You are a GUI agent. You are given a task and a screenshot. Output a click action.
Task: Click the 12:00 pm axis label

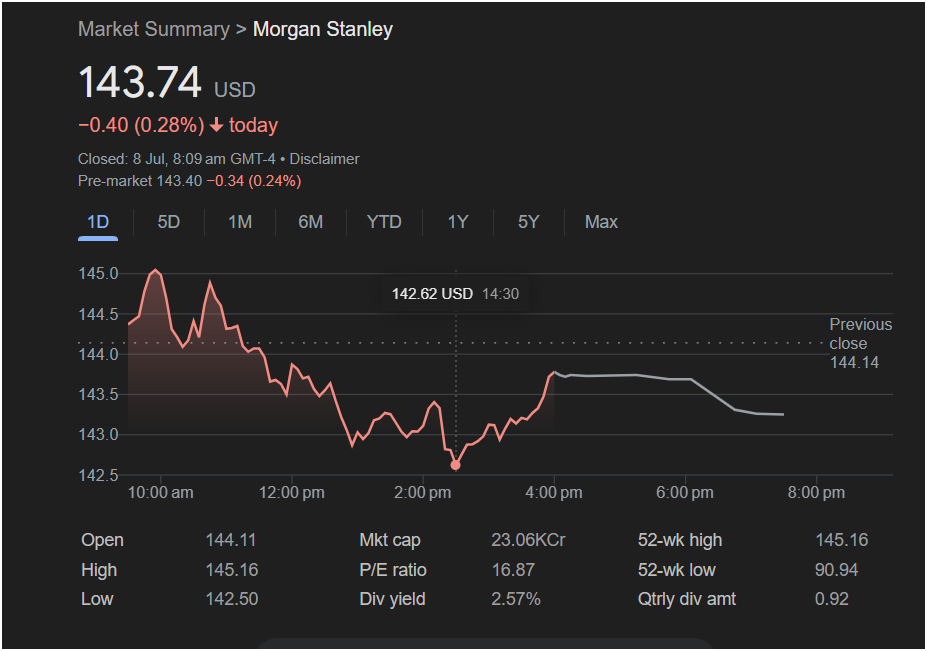point(291,493)
